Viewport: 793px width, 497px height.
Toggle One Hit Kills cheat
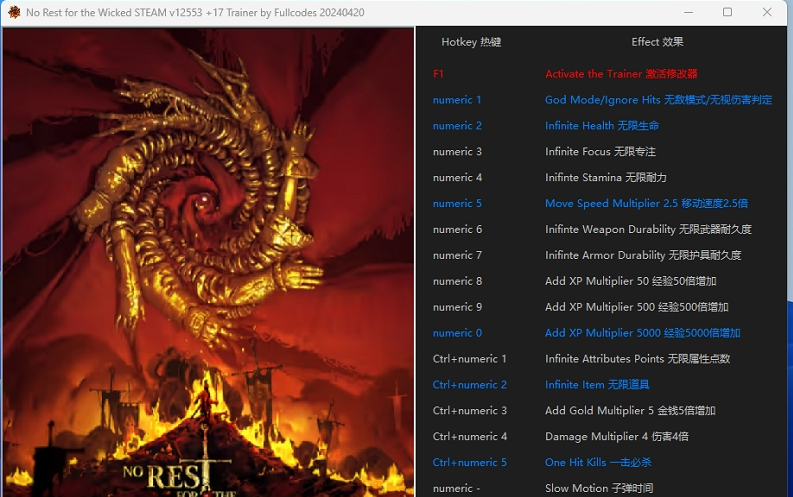coord(598,462)
